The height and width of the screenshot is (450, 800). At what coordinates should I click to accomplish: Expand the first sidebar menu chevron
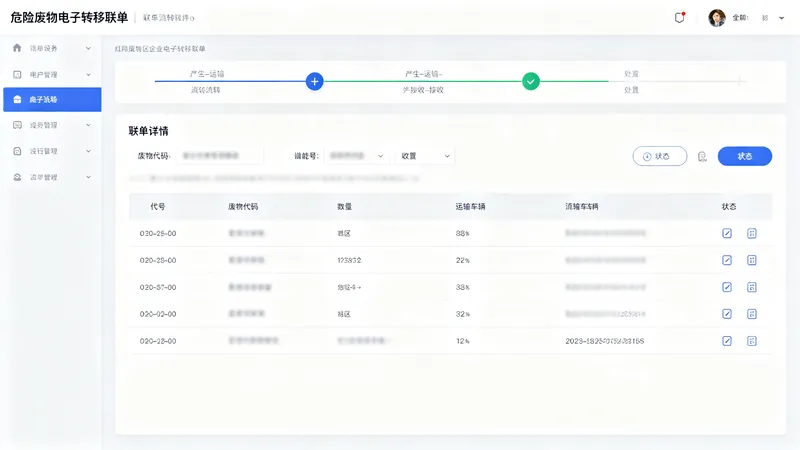pyautogui.click(x=88, y=48)
